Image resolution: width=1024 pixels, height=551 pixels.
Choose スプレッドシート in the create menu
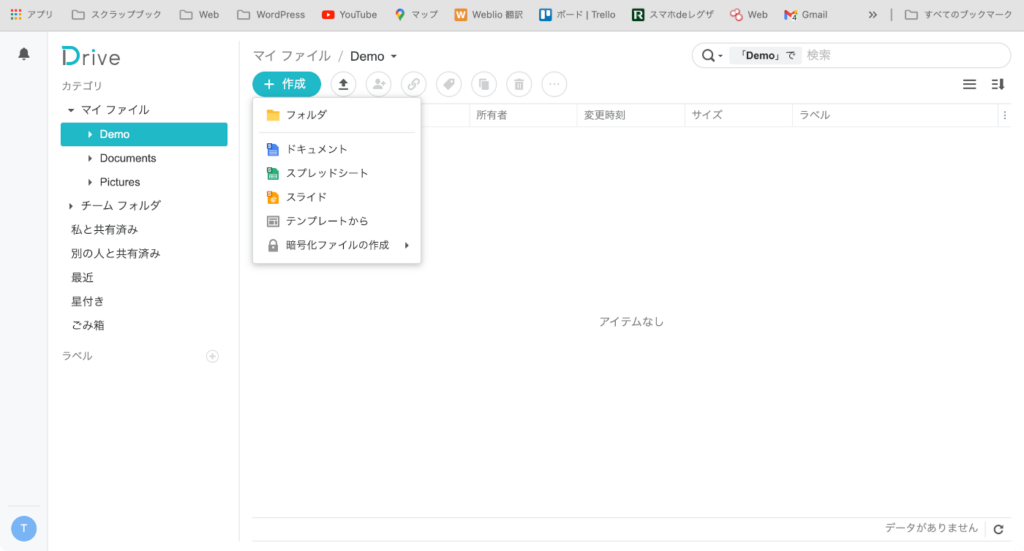click(x=327, y=173)
